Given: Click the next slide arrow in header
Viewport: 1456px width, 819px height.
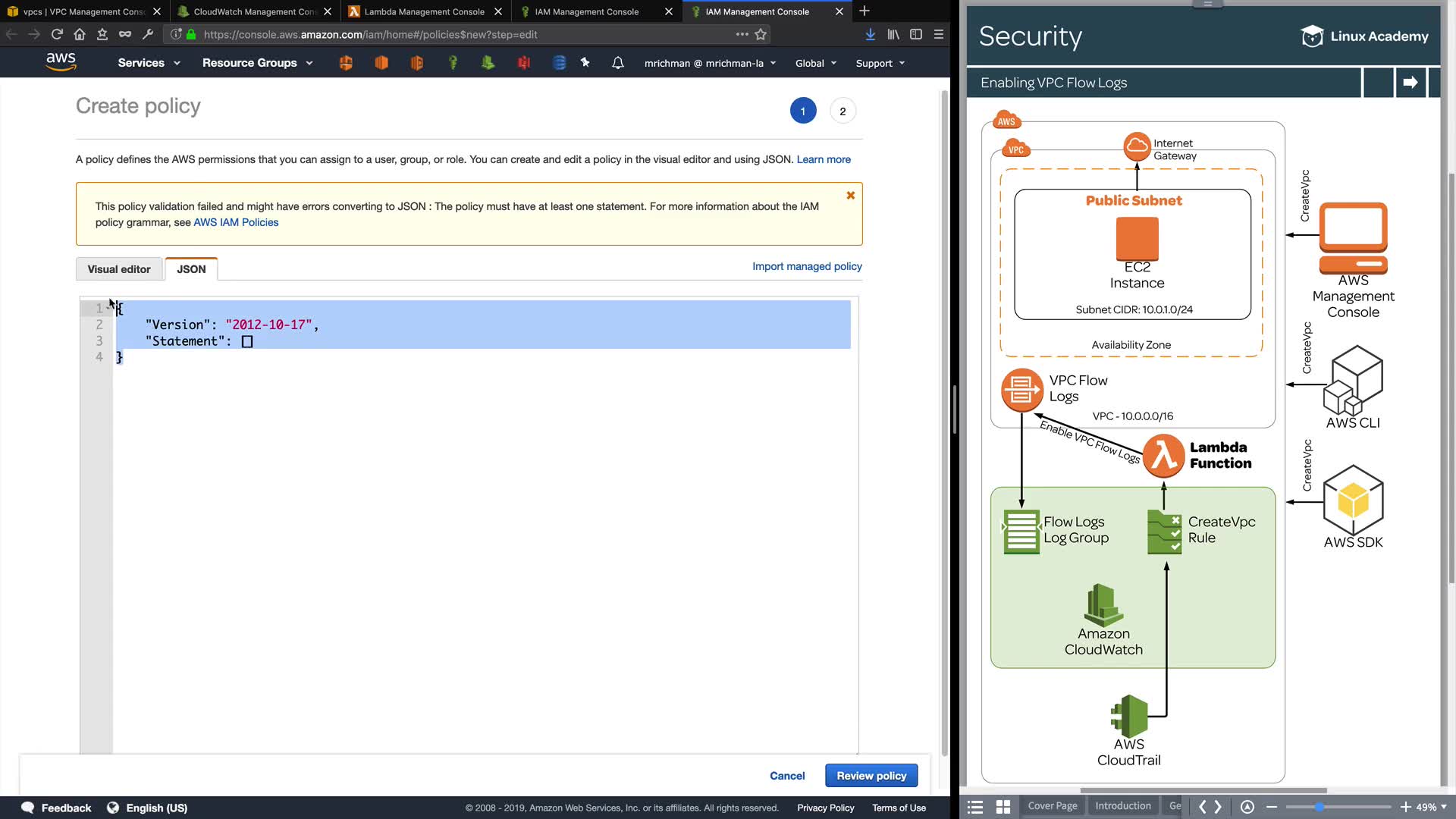Looking at the screenshot, I should tap(1410, 83).
